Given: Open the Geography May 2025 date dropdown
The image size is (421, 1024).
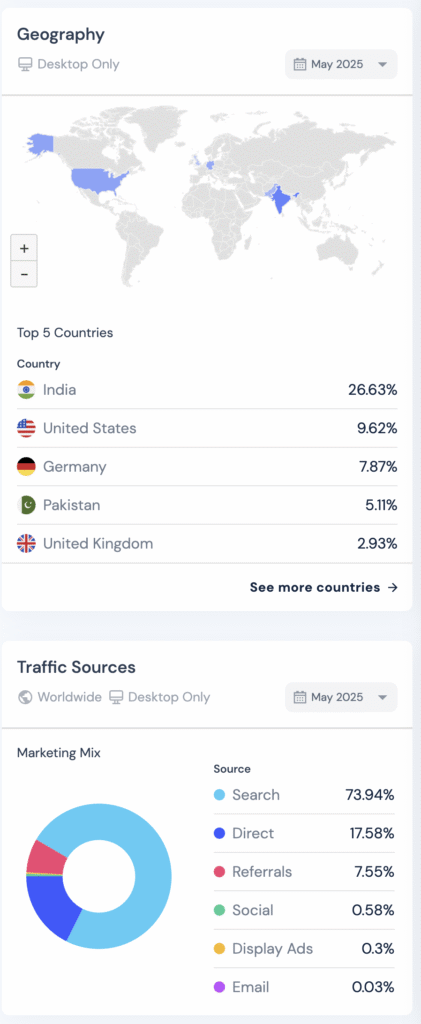Looking at the screenshot, I should tap(341, 64).
